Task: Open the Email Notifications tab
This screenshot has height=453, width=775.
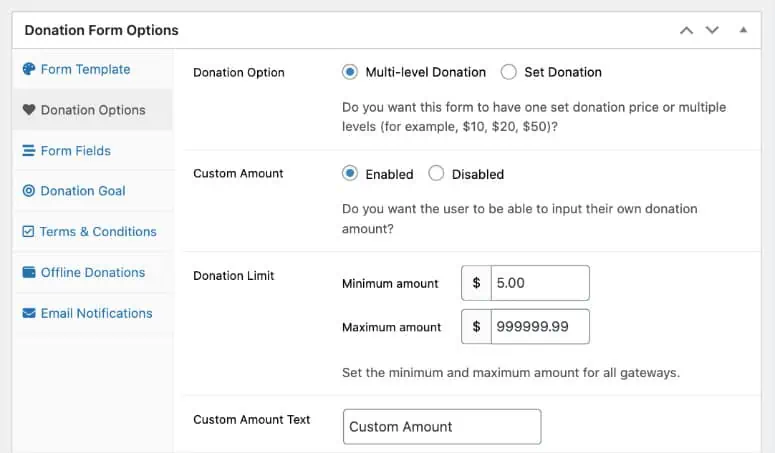Action: (93, 313)
